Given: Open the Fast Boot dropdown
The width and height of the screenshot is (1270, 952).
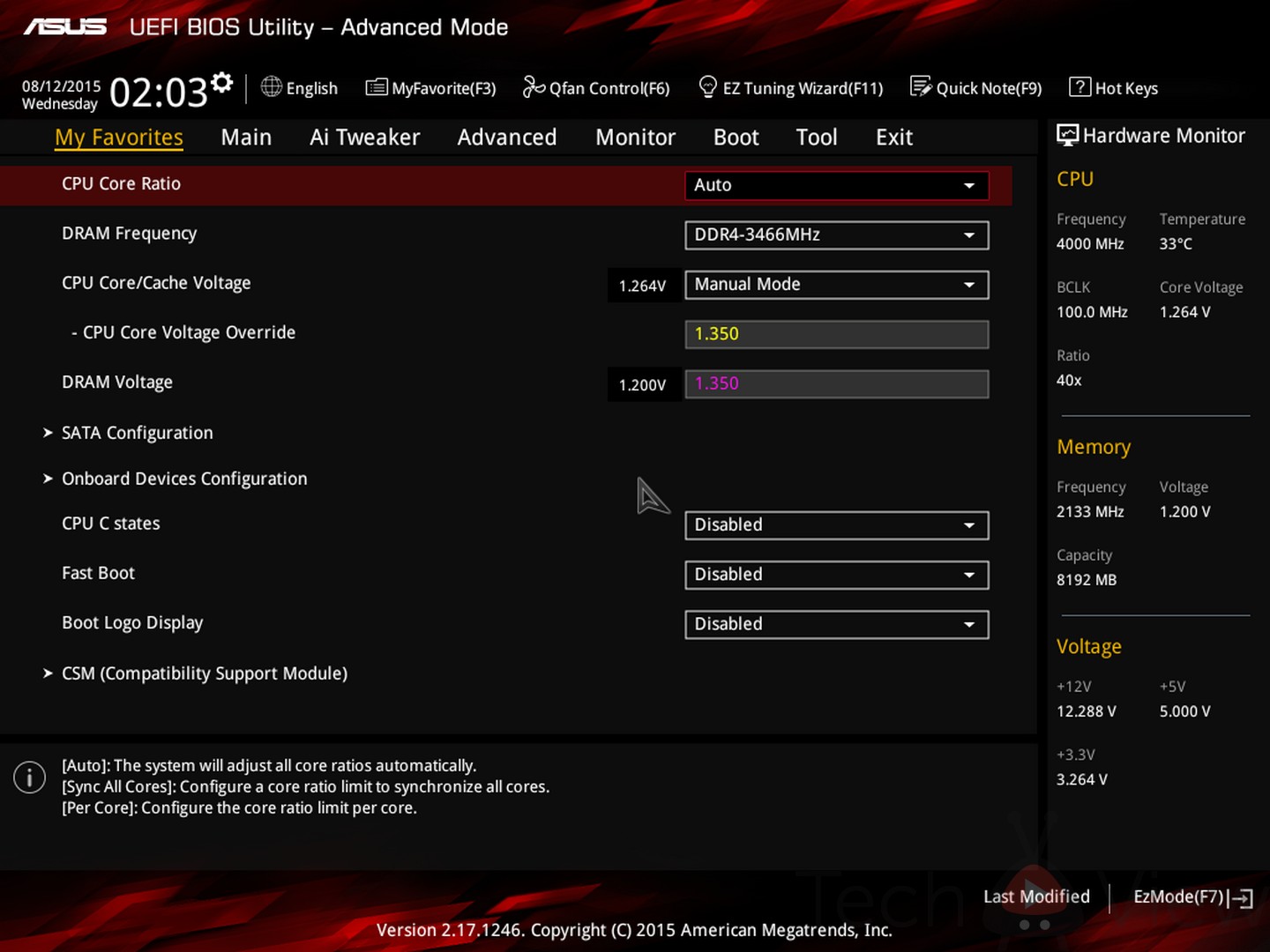Looking at the screenshot, I should click(x=836, y=574).
